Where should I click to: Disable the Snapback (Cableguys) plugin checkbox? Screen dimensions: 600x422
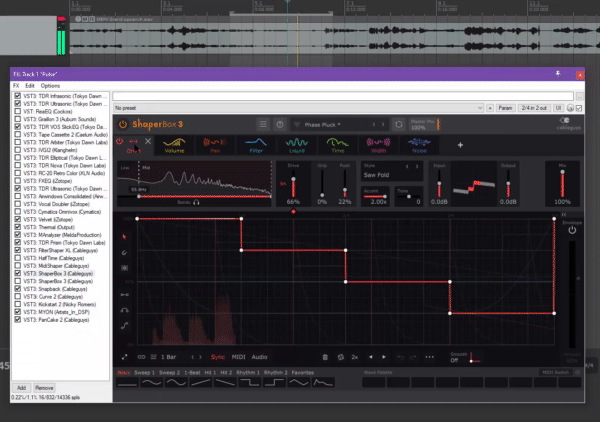(x=18, y=289)
